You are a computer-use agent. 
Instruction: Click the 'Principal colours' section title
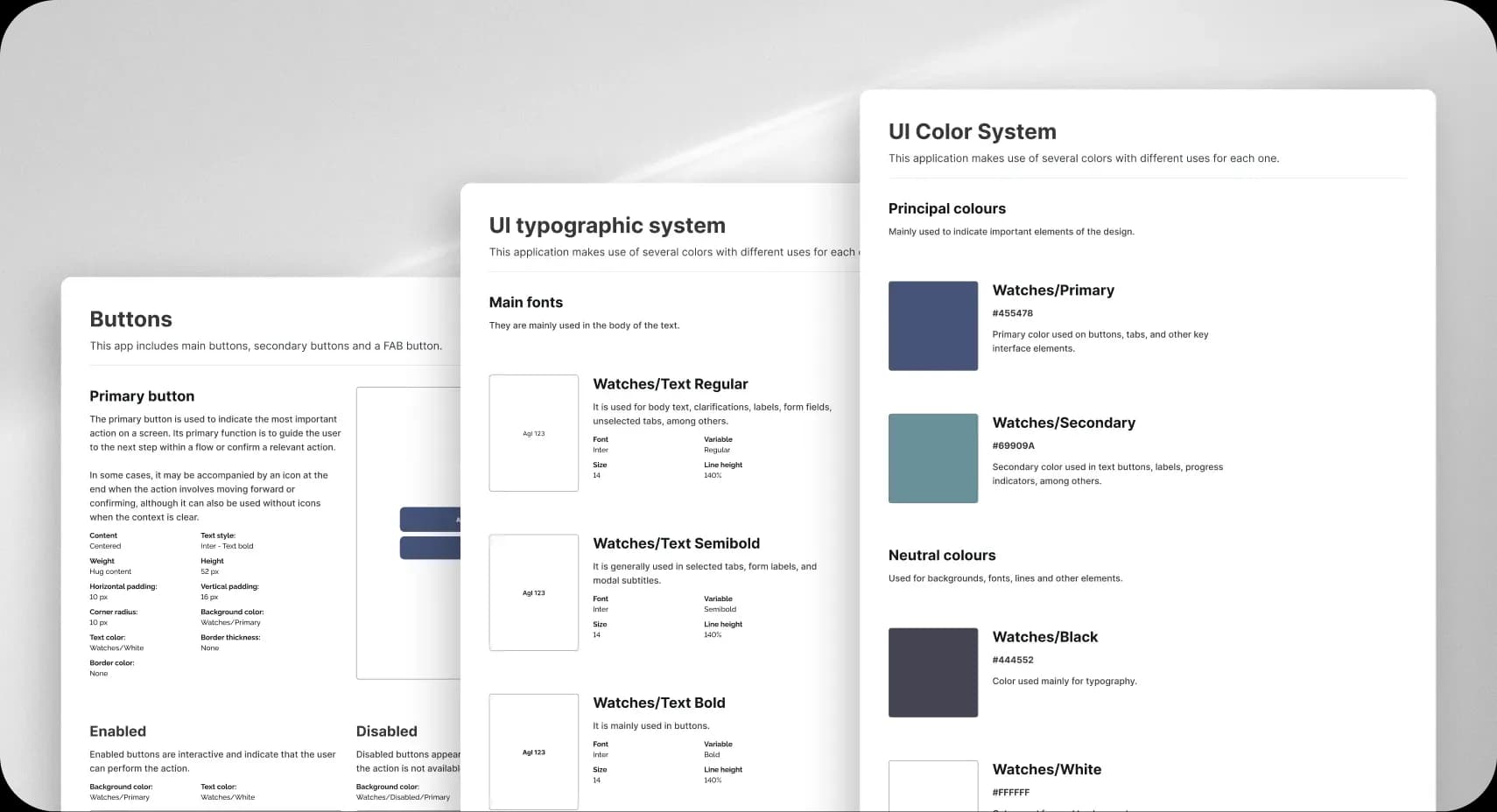[x=946, y=208]
